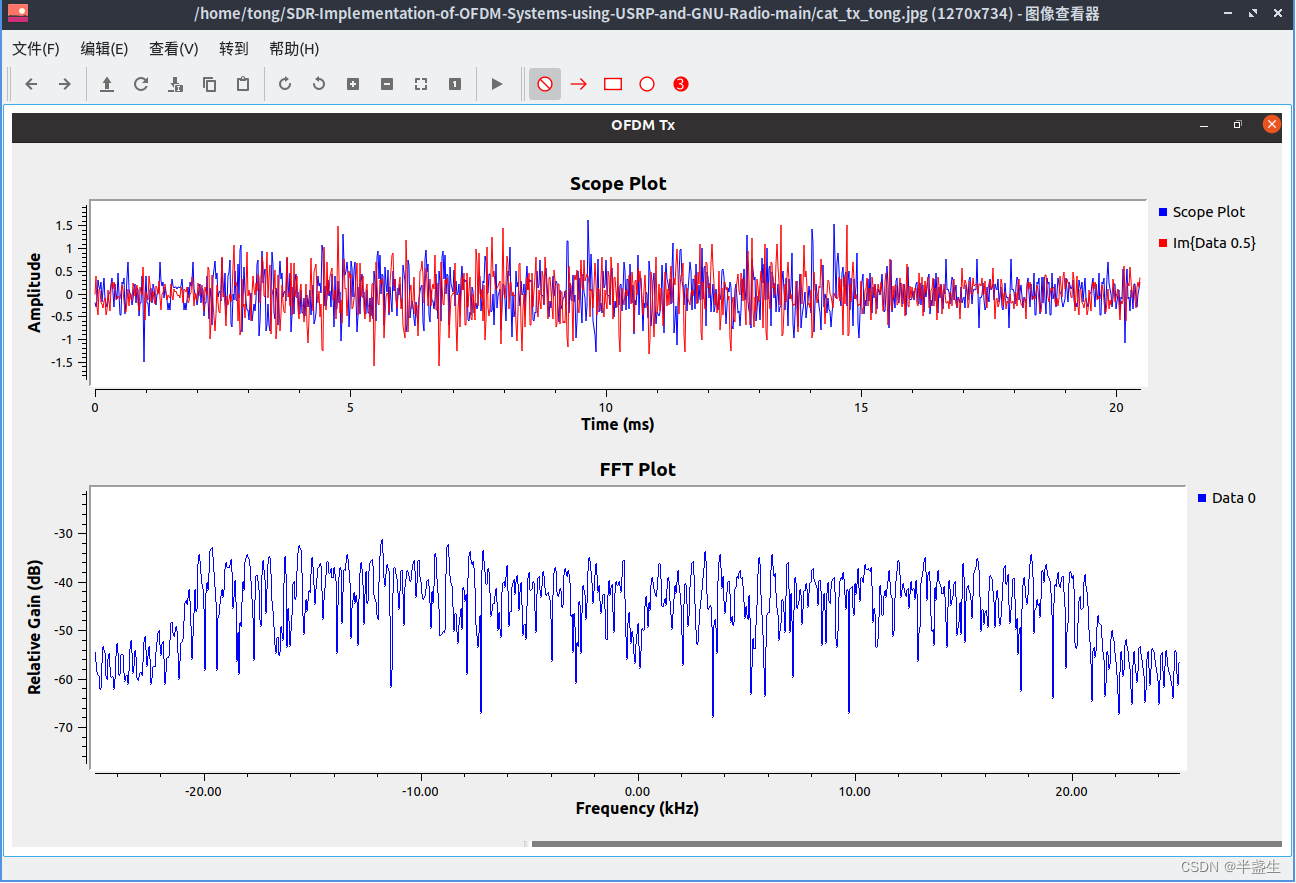1296x883 pixels.
Task: Open the 查看(V) menu
Action: pos(174,48)
